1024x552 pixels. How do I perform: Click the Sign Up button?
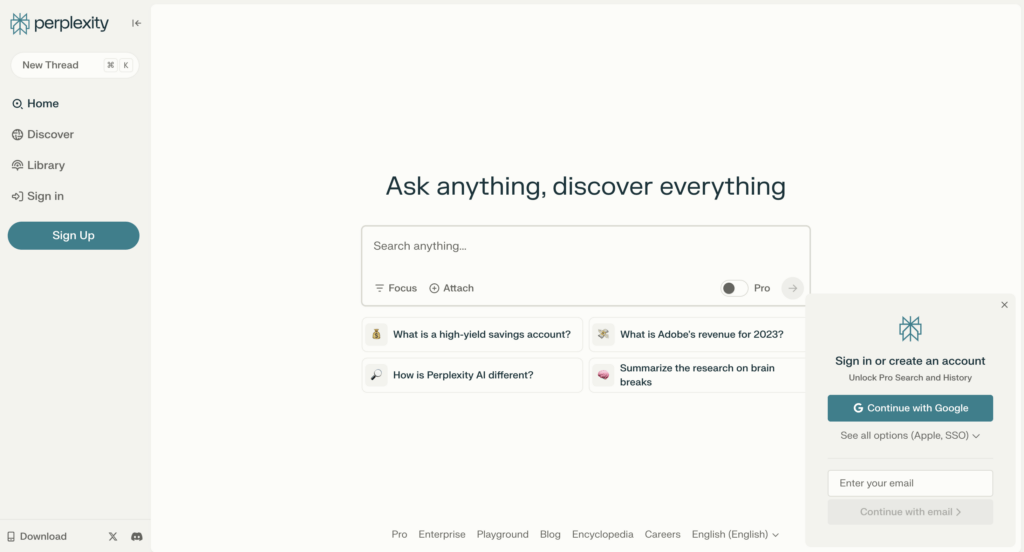pyautogui.click(x=73, y=235)
